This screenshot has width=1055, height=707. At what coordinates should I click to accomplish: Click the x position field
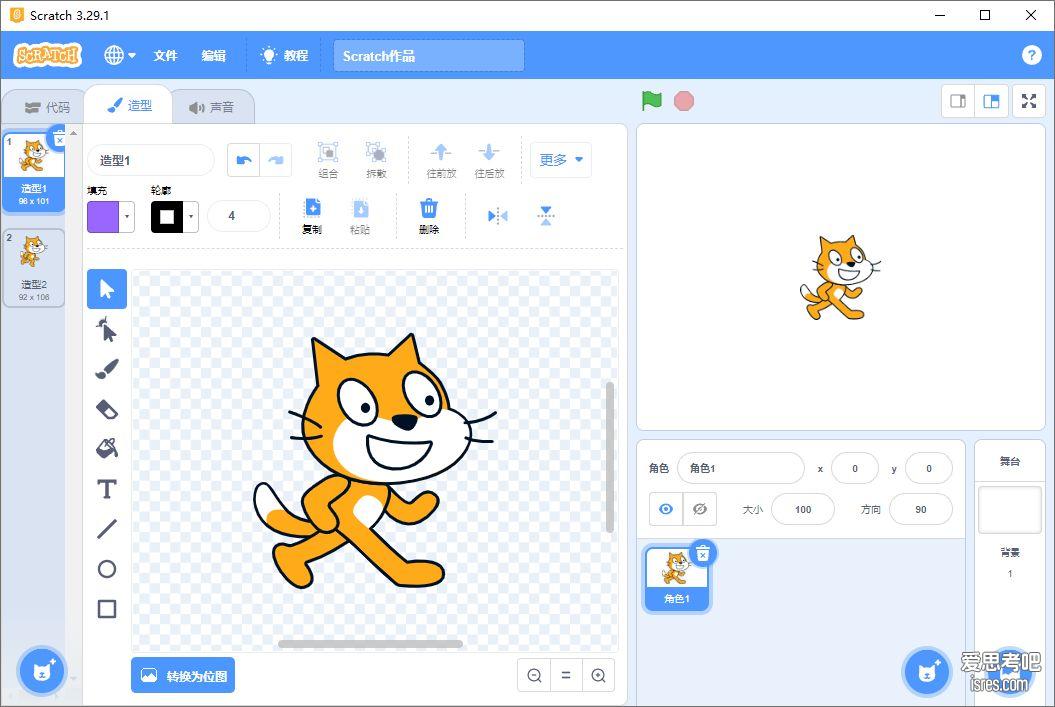tap(855, 468)
